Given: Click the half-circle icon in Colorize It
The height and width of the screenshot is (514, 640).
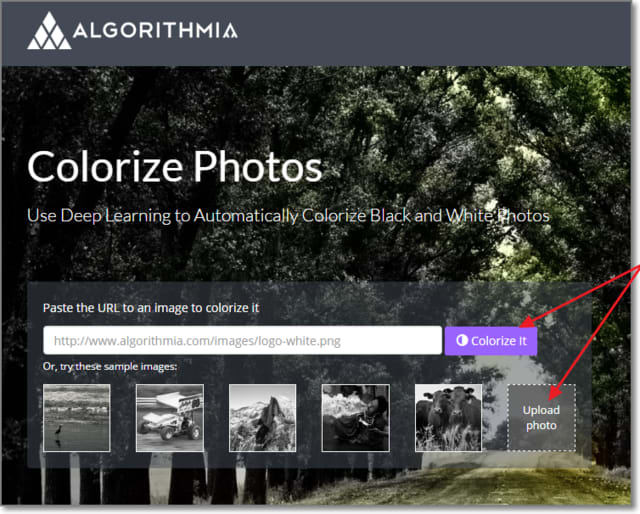Looking at the screenshot, I should point(462,340).
